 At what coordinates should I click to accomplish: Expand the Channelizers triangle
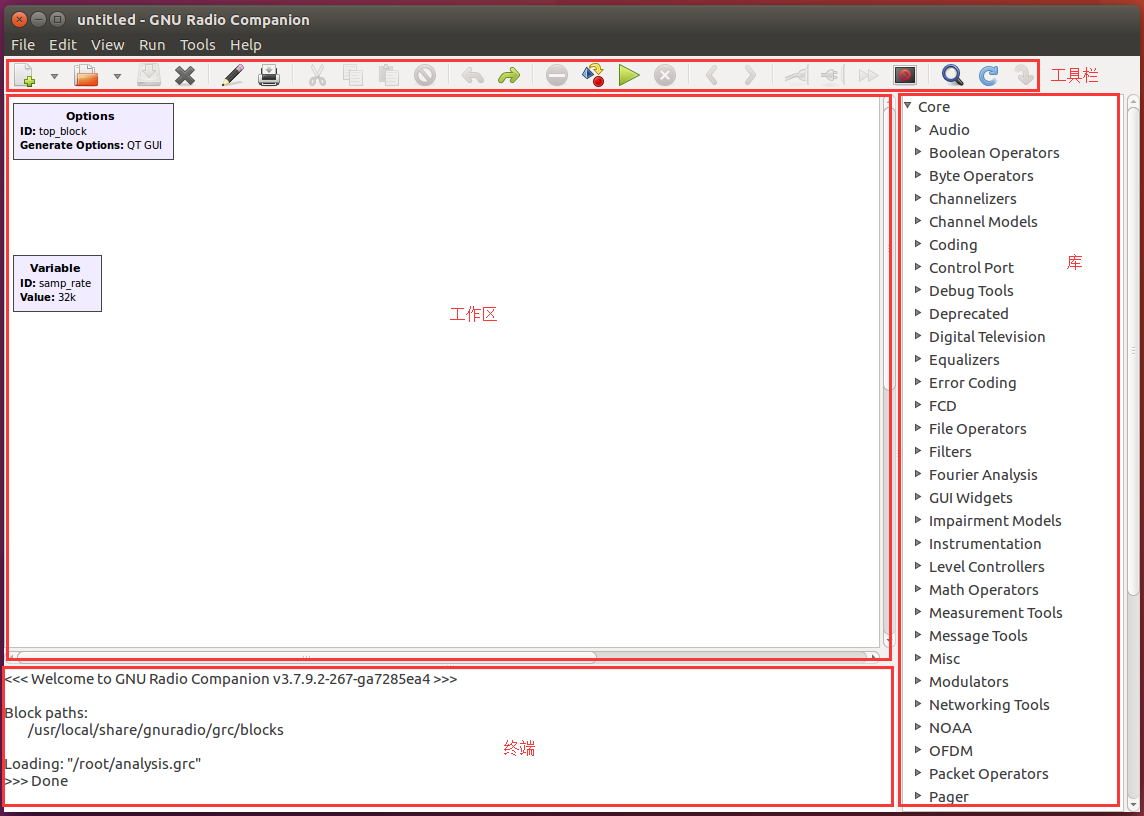918,198
